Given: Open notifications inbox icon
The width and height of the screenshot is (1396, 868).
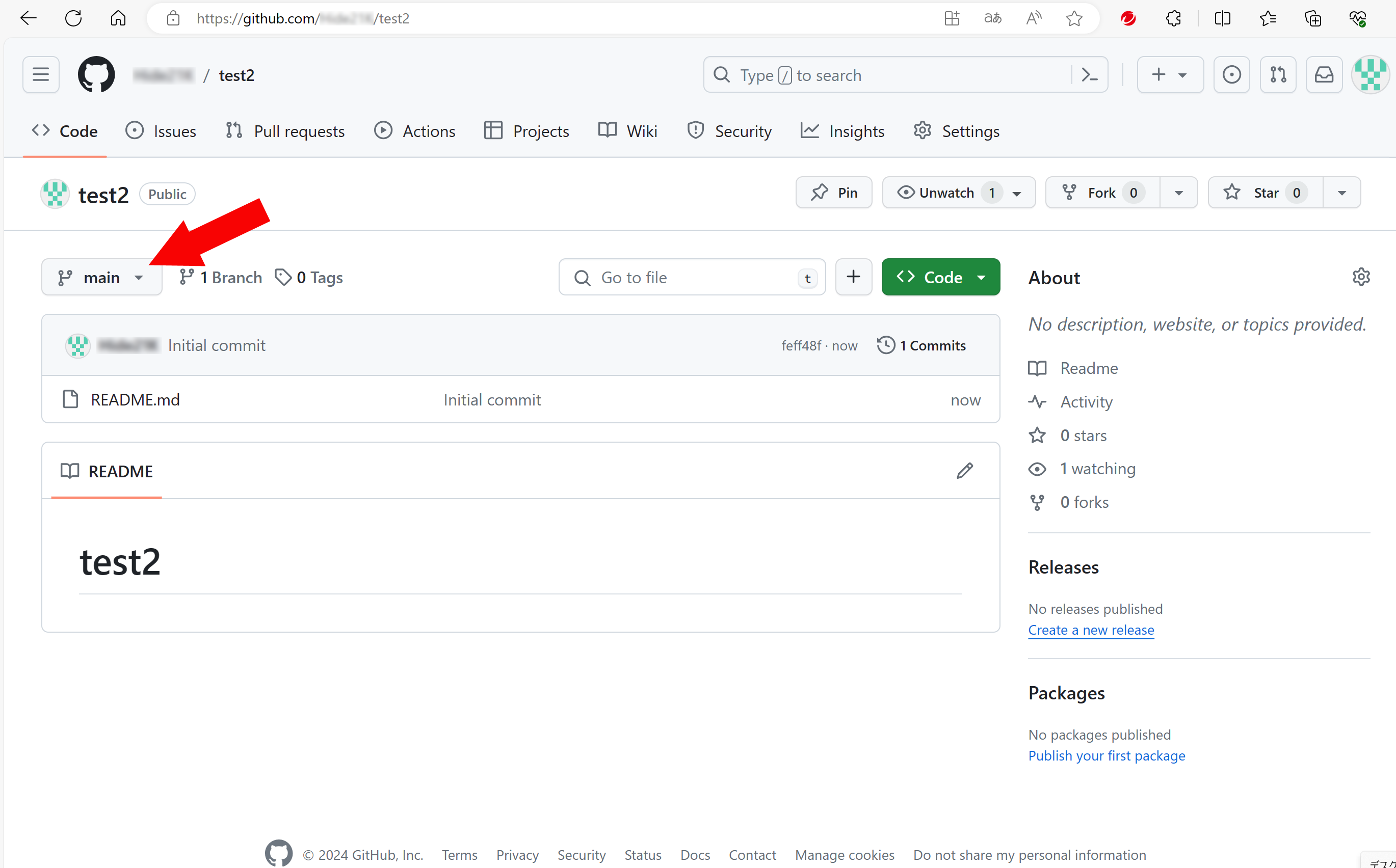Looking at the screenshot, I should [x=1324, y=74].
